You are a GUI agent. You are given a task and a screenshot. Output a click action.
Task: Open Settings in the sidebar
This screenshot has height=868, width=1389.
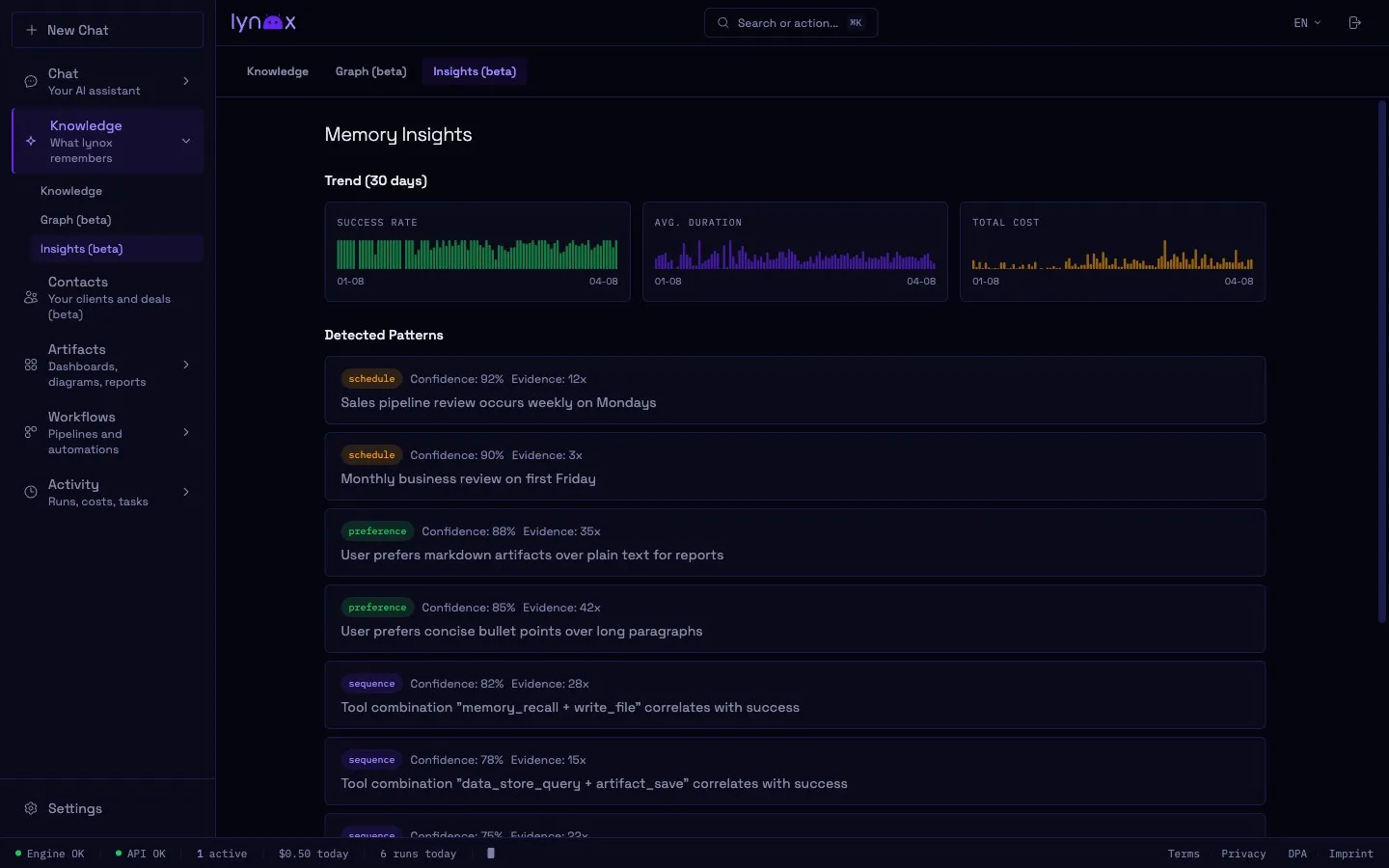click(107, 808)
